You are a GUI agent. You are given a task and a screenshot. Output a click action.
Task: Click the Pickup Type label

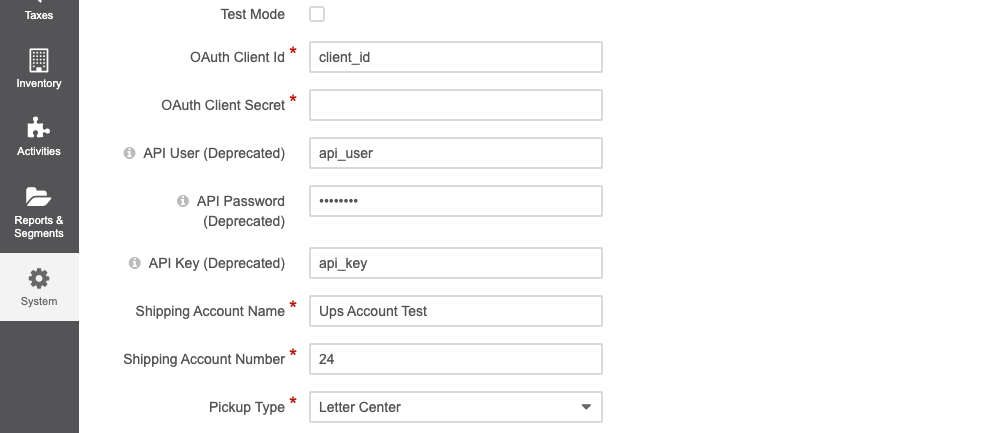(246, 407)
